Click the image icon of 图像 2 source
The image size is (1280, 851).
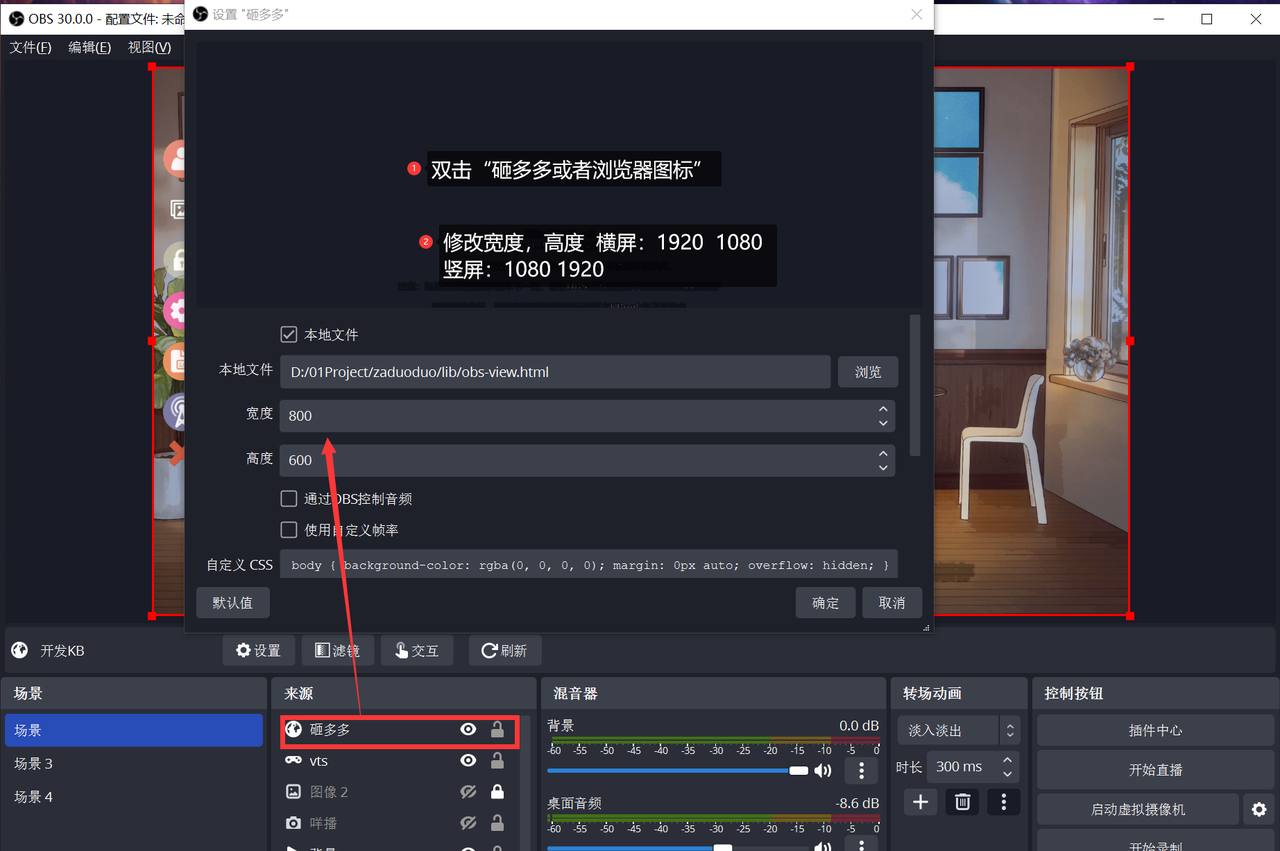pos(293,792)
